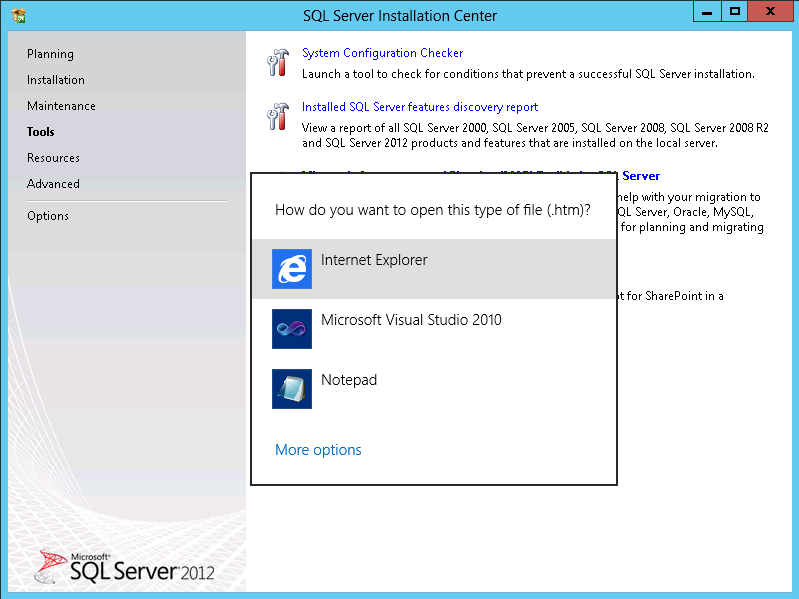Image resolution: width=799 pixels, height=599 pixels.
Task: Select the Visual Studio 2010 icon
Action: [291, 329]
